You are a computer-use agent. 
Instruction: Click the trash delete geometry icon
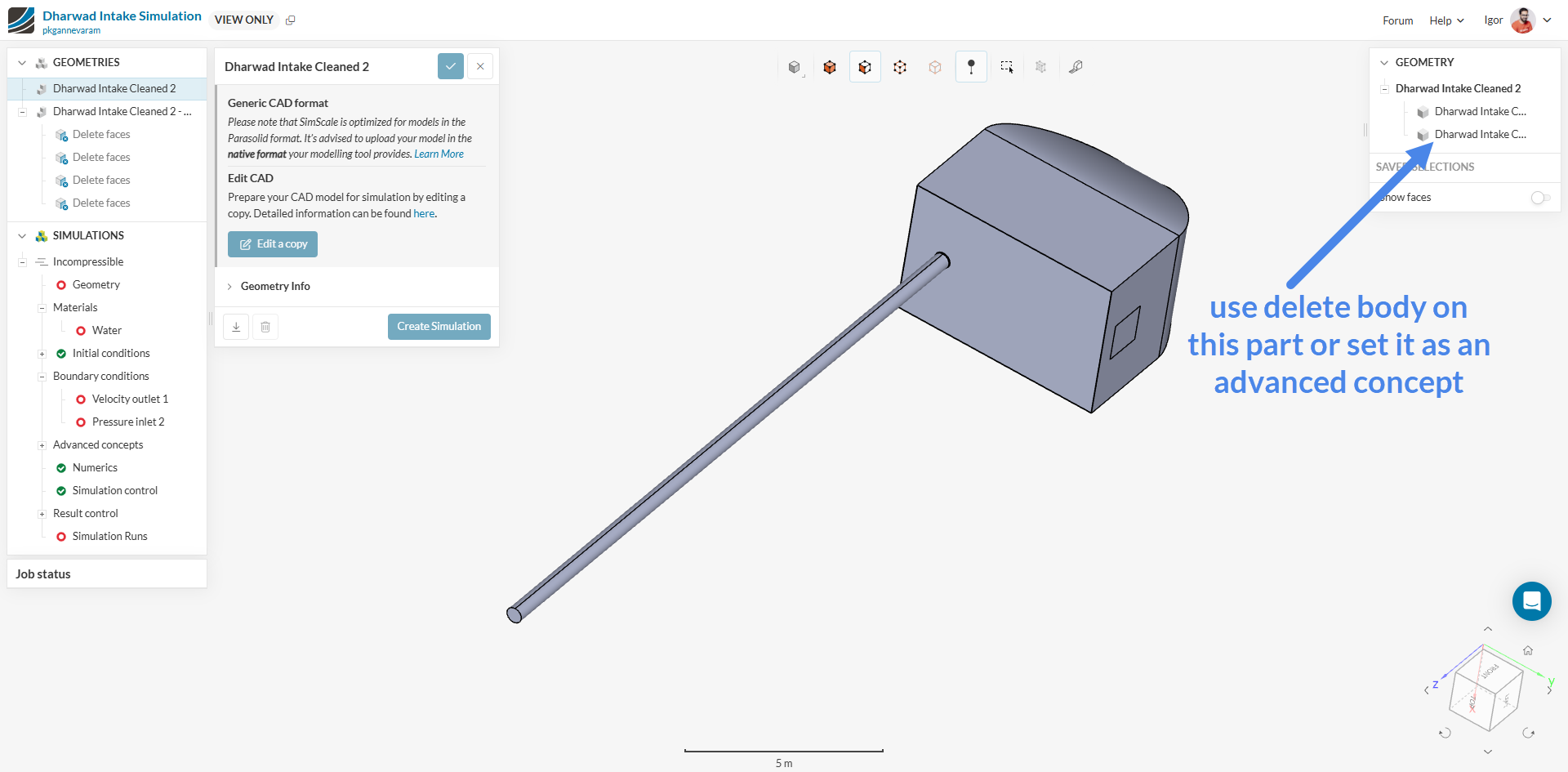pos(265,327)
